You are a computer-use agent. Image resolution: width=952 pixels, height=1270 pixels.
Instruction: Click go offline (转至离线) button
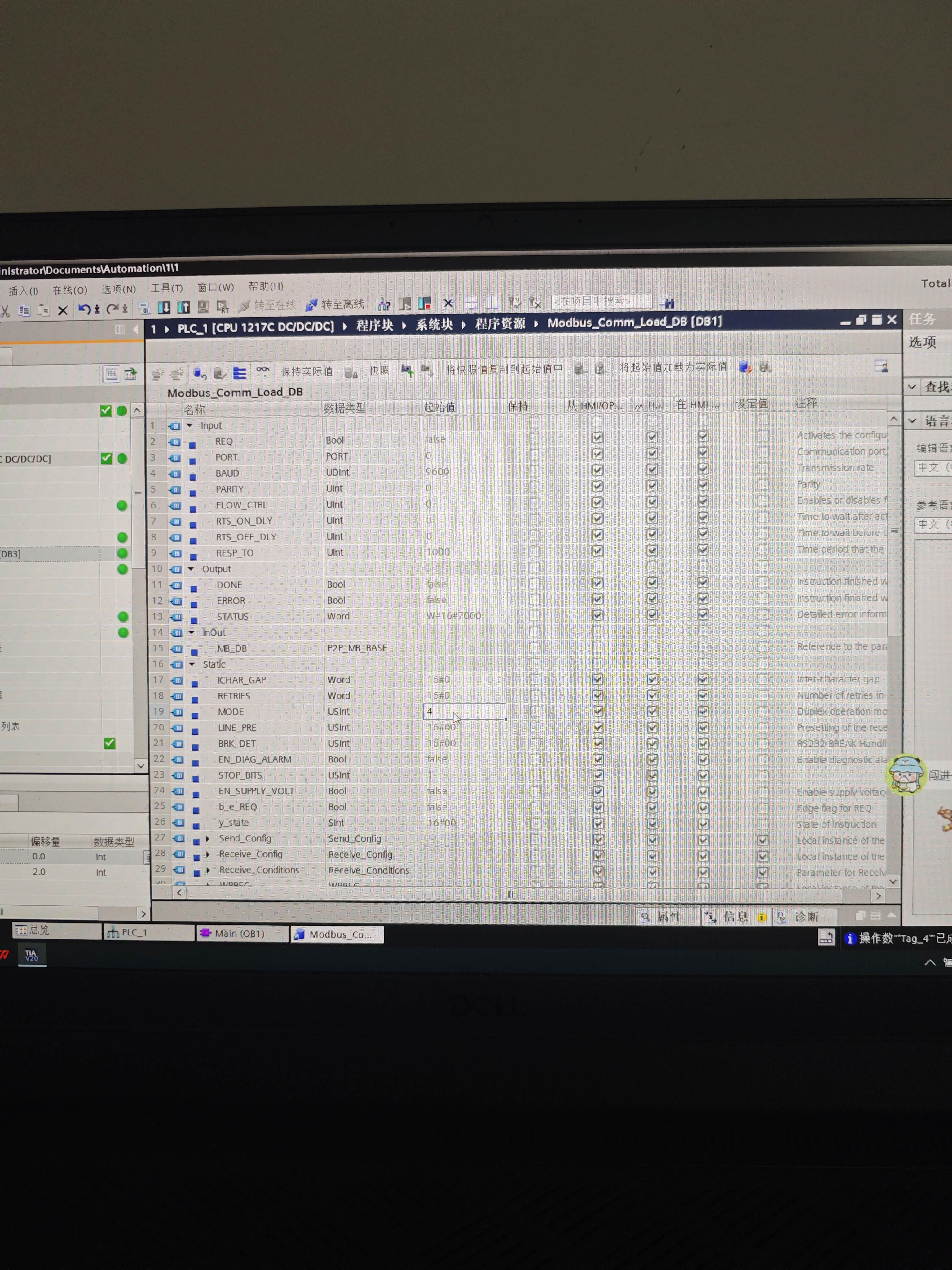tap(335, 304)
